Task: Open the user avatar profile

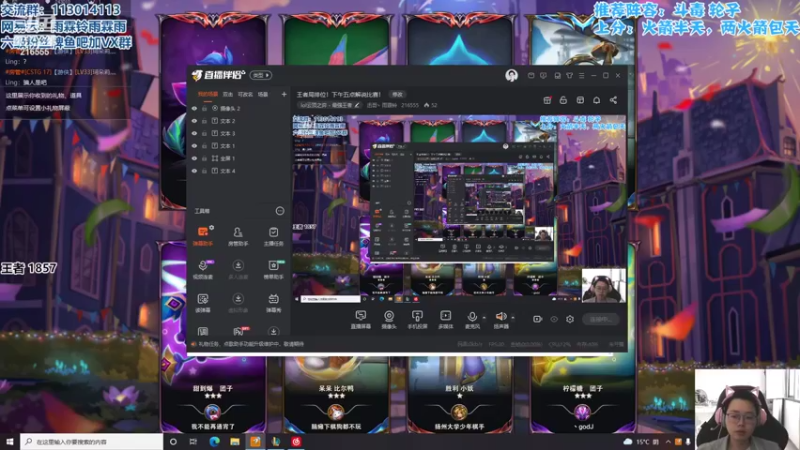Action: [511, 76]
